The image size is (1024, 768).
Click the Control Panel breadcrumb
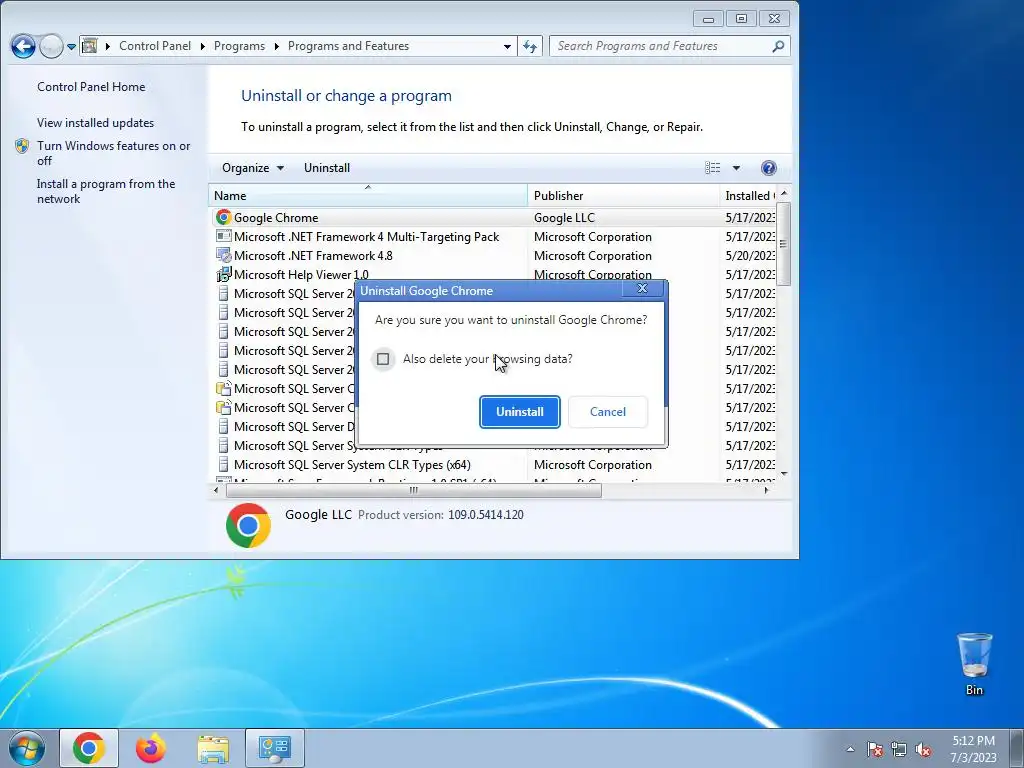click(155, 46)
